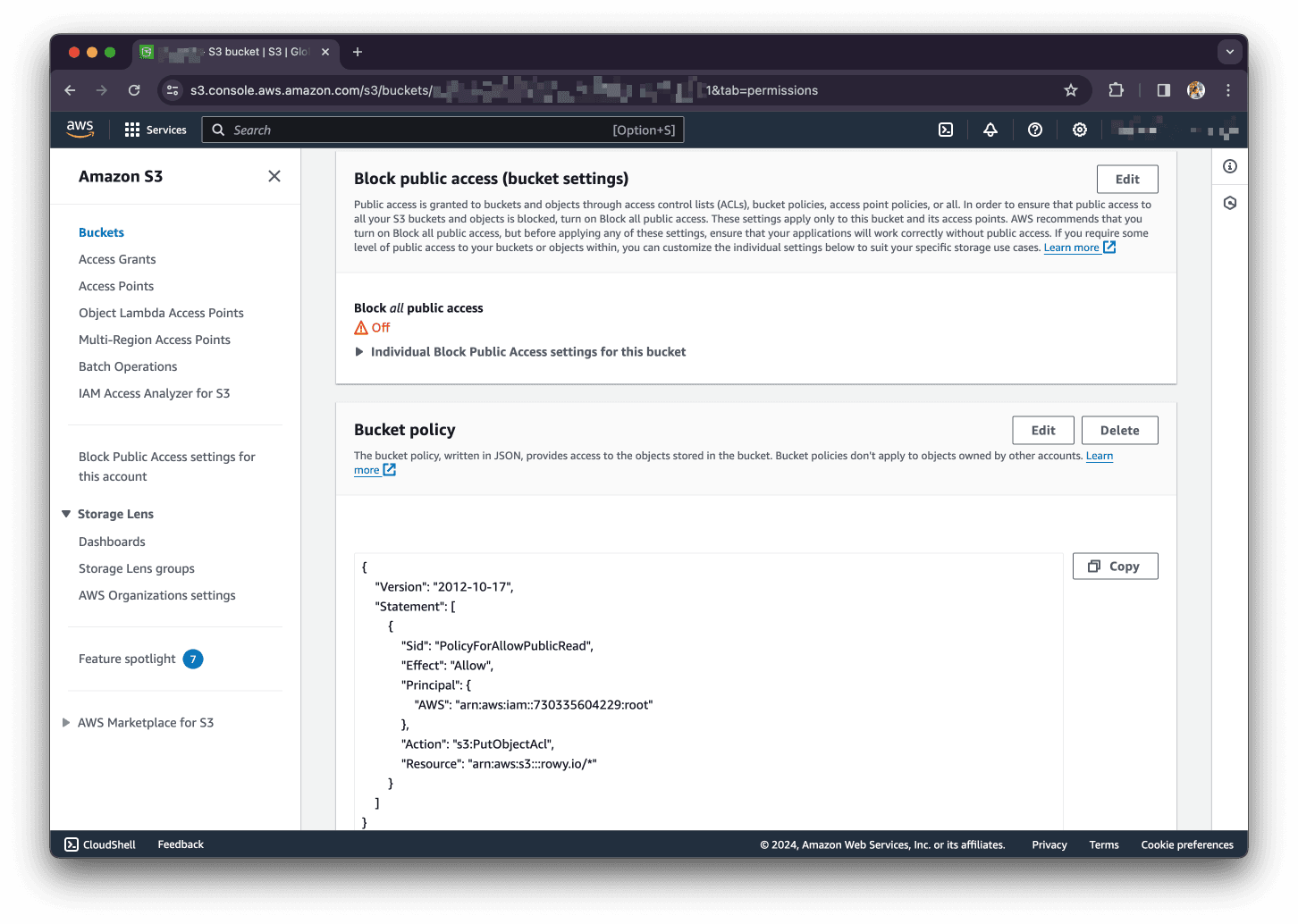Open the notifications bell icon
This screenshot has height=924, width=1298.
(990, 130)
